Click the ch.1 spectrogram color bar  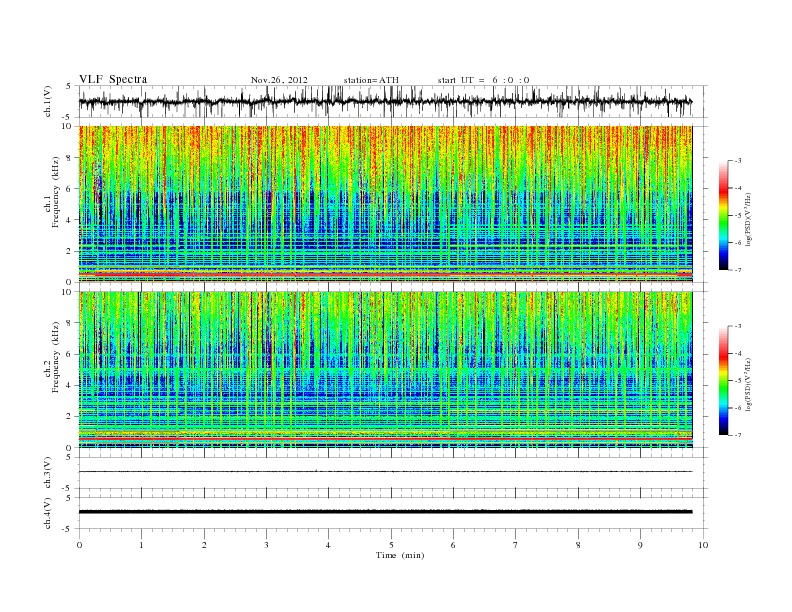click(x=723, y=215)
